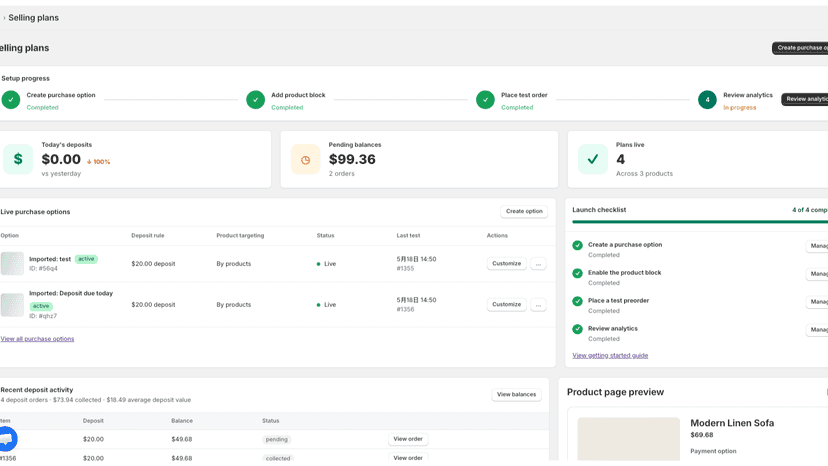The width and height of the screenshot is (828, 466).
Task: Click the collected status badge
Action: pos(278,459)
